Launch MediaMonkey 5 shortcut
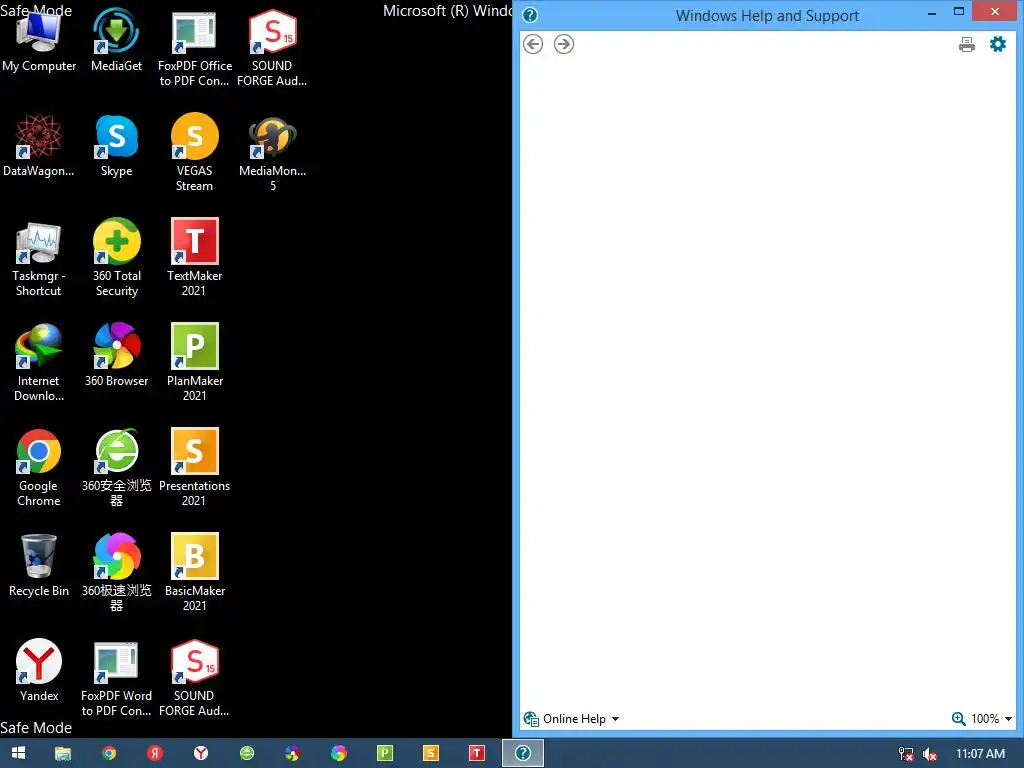The height and width of the screenshot is (768, 1024). tap(272, 153)
